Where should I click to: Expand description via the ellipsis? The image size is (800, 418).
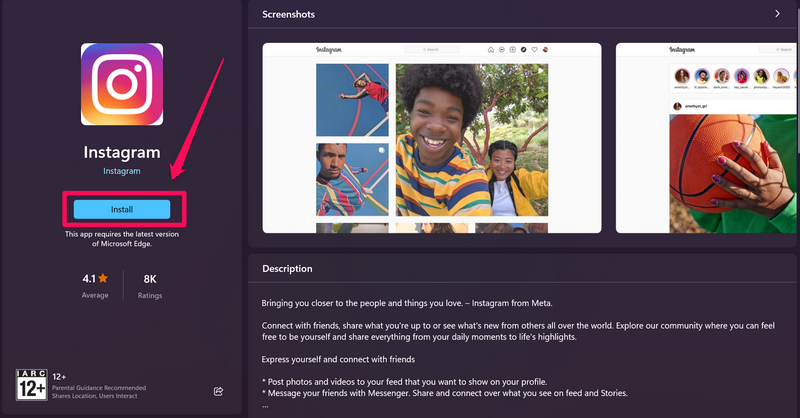(x=265, y=406)
